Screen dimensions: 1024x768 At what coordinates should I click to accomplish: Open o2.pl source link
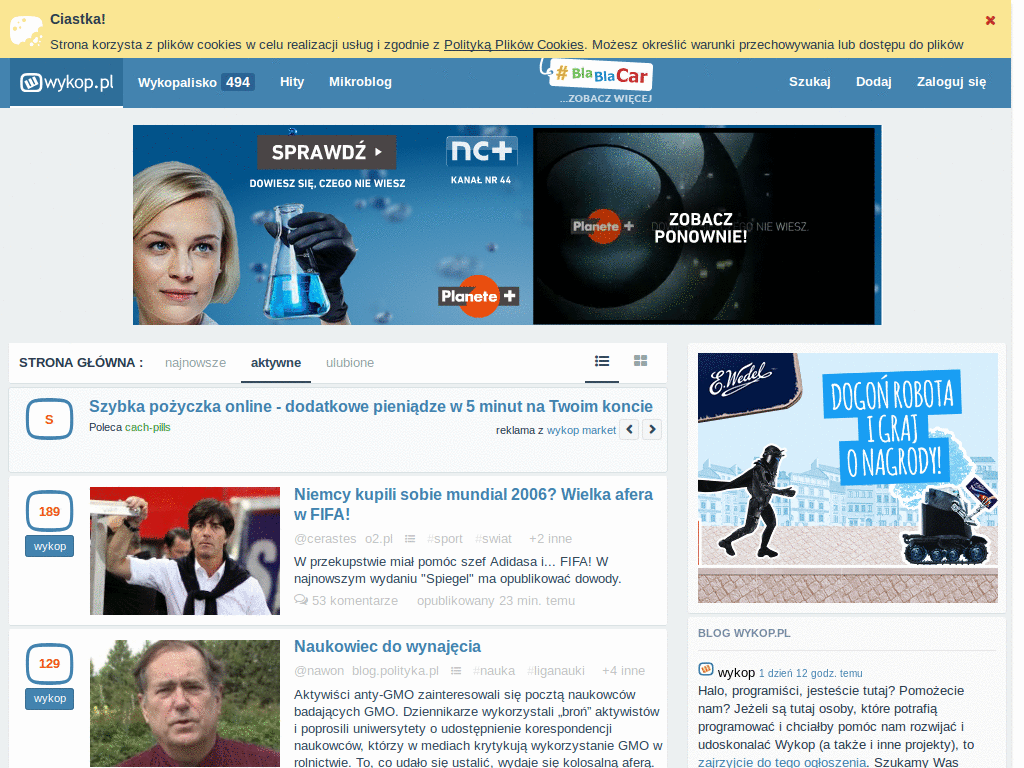379,539
